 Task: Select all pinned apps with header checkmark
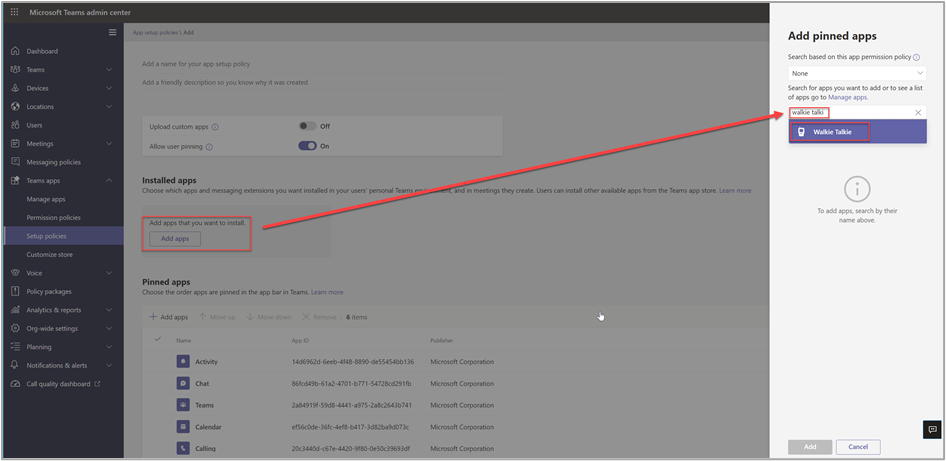[158, 340]
